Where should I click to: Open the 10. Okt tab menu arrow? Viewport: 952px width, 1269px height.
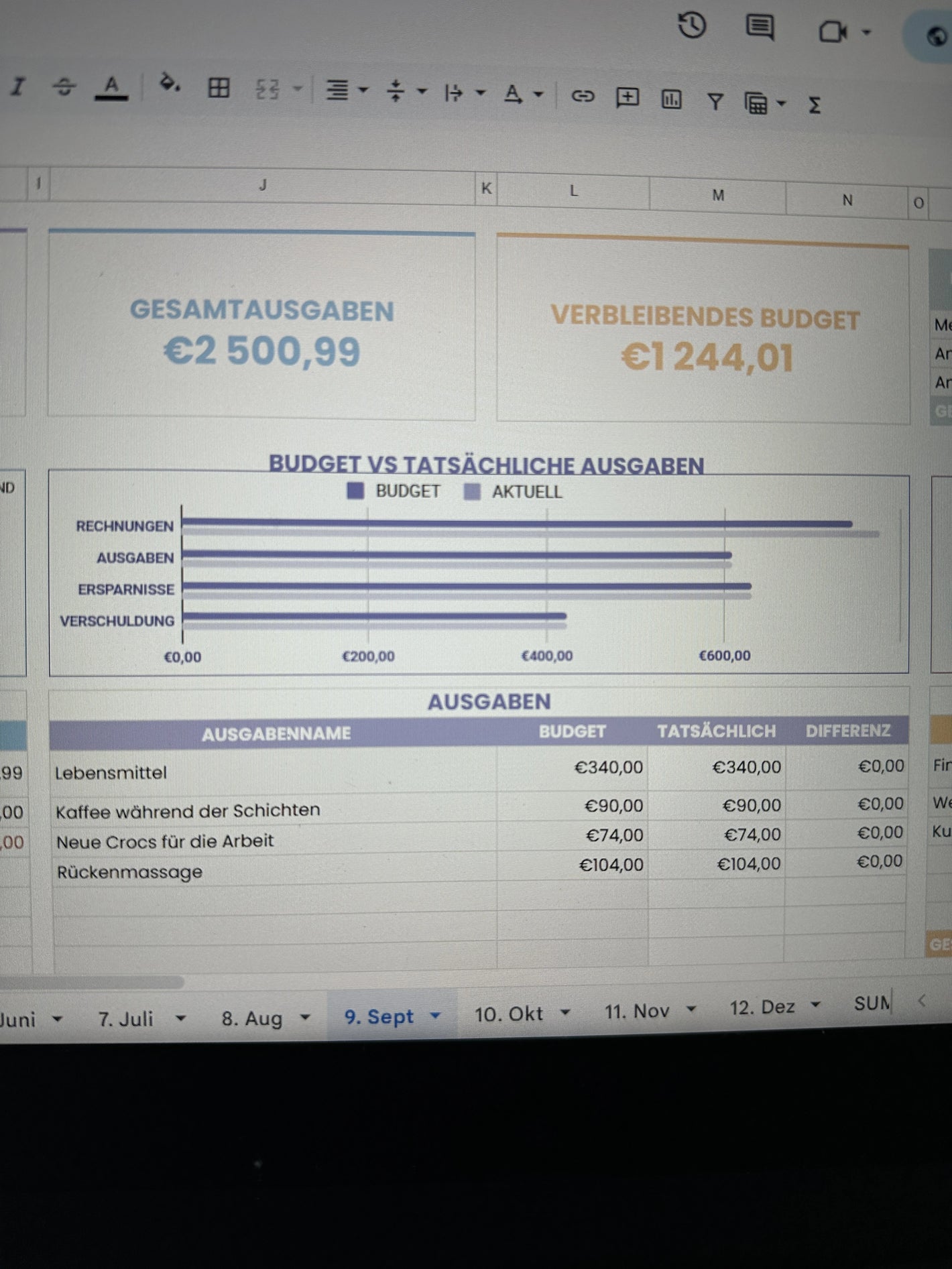tap(565, 1012)
